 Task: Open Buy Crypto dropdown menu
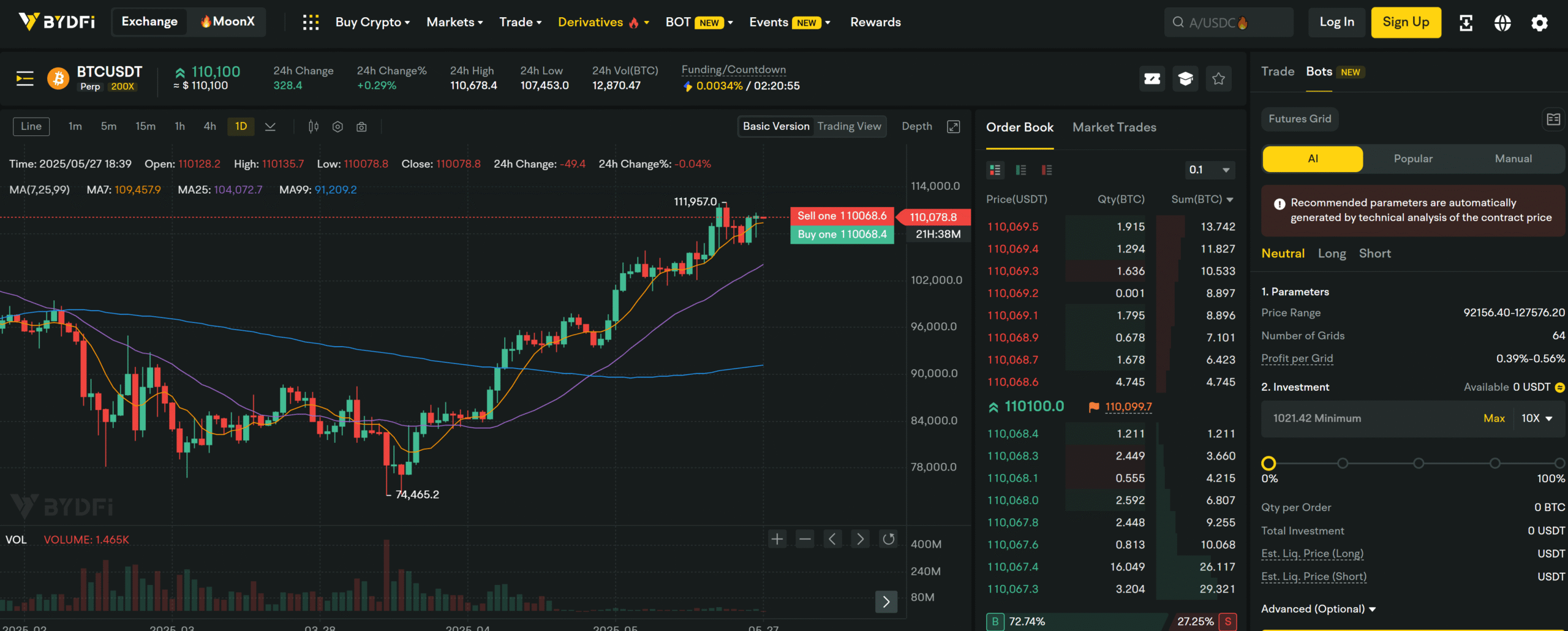pyautogui.click(x=372, y=23)
